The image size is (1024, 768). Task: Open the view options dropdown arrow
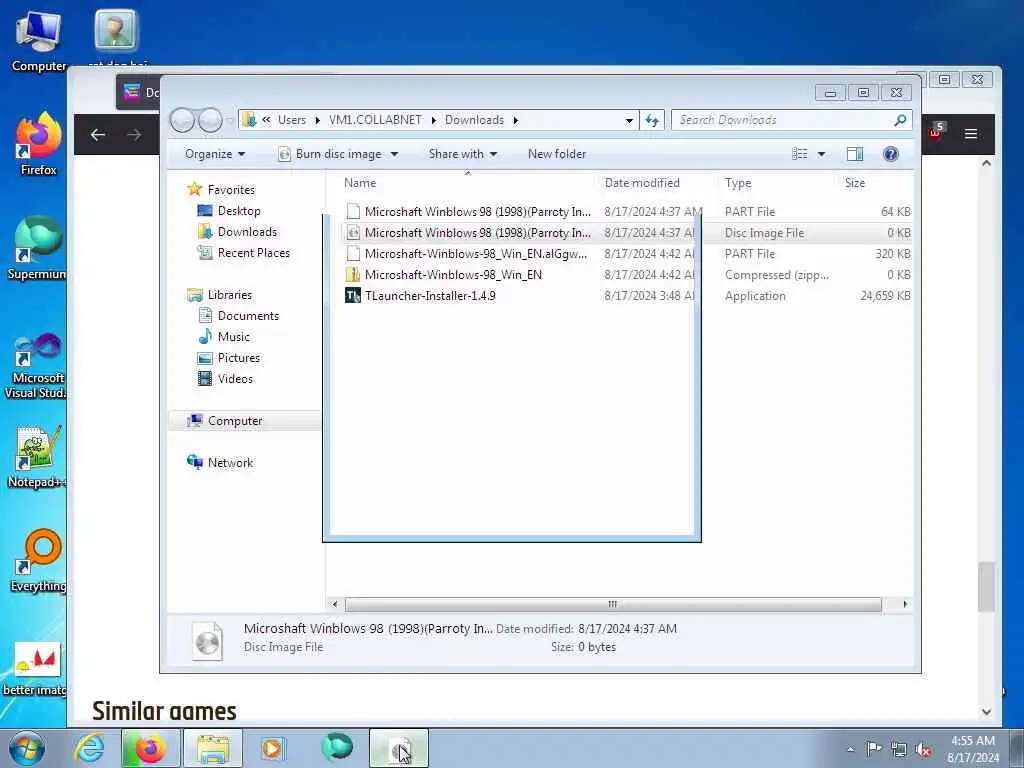822,154
